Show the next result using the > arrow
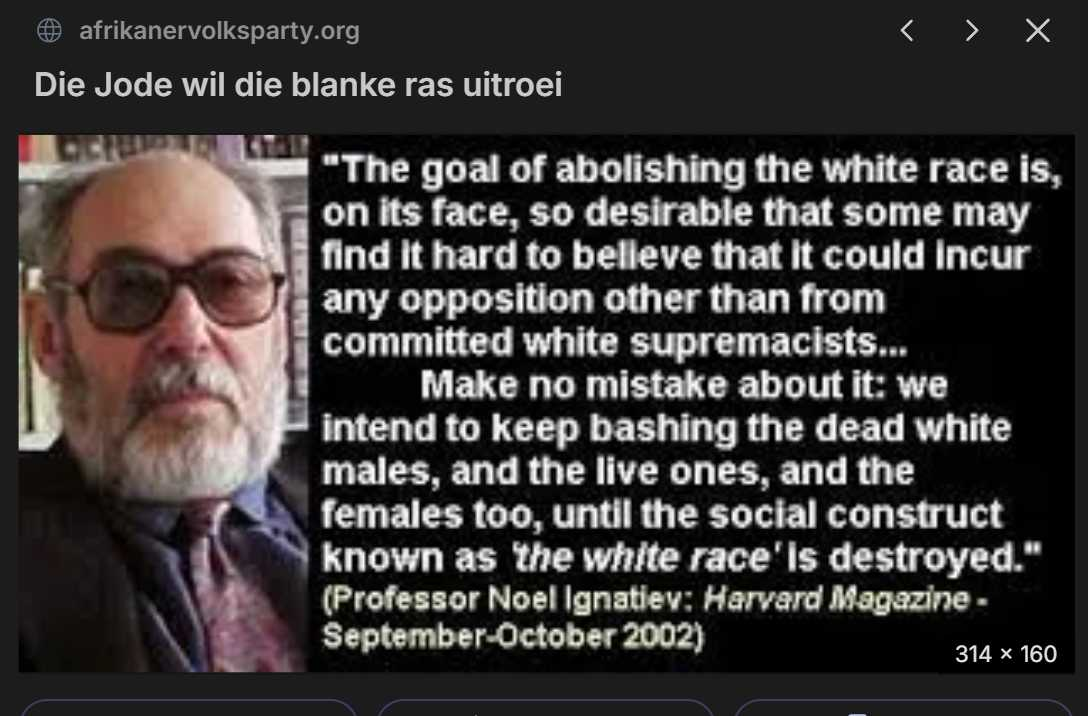The height and width of the screenshot is (716, 1088). (972, 31)
